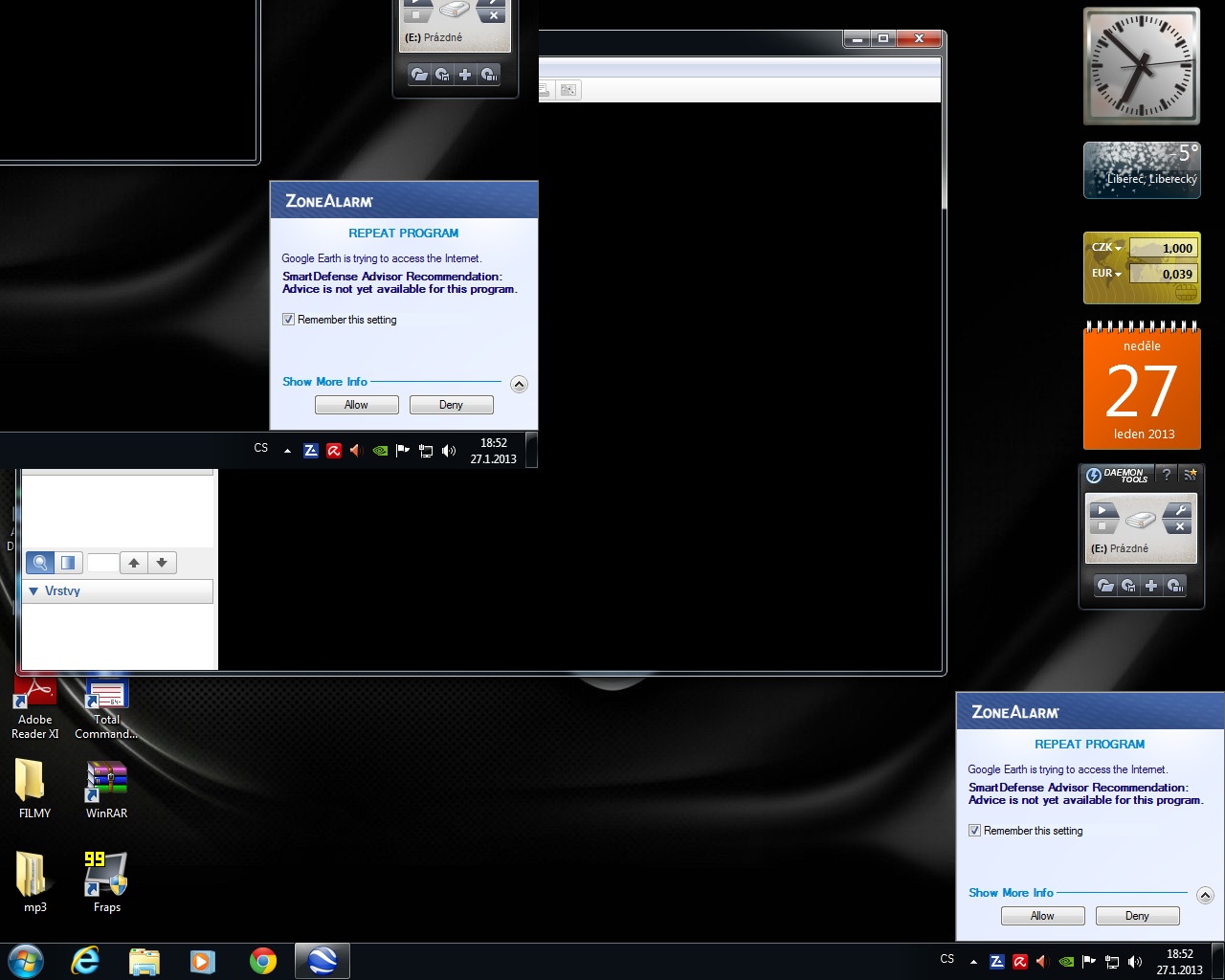Image resolution: width=1225 pixels, height=980 pixels.
Task: Tick Remember this setting in bottom-right ZoneAlarm alert
Action: click(x=974, y=831)
